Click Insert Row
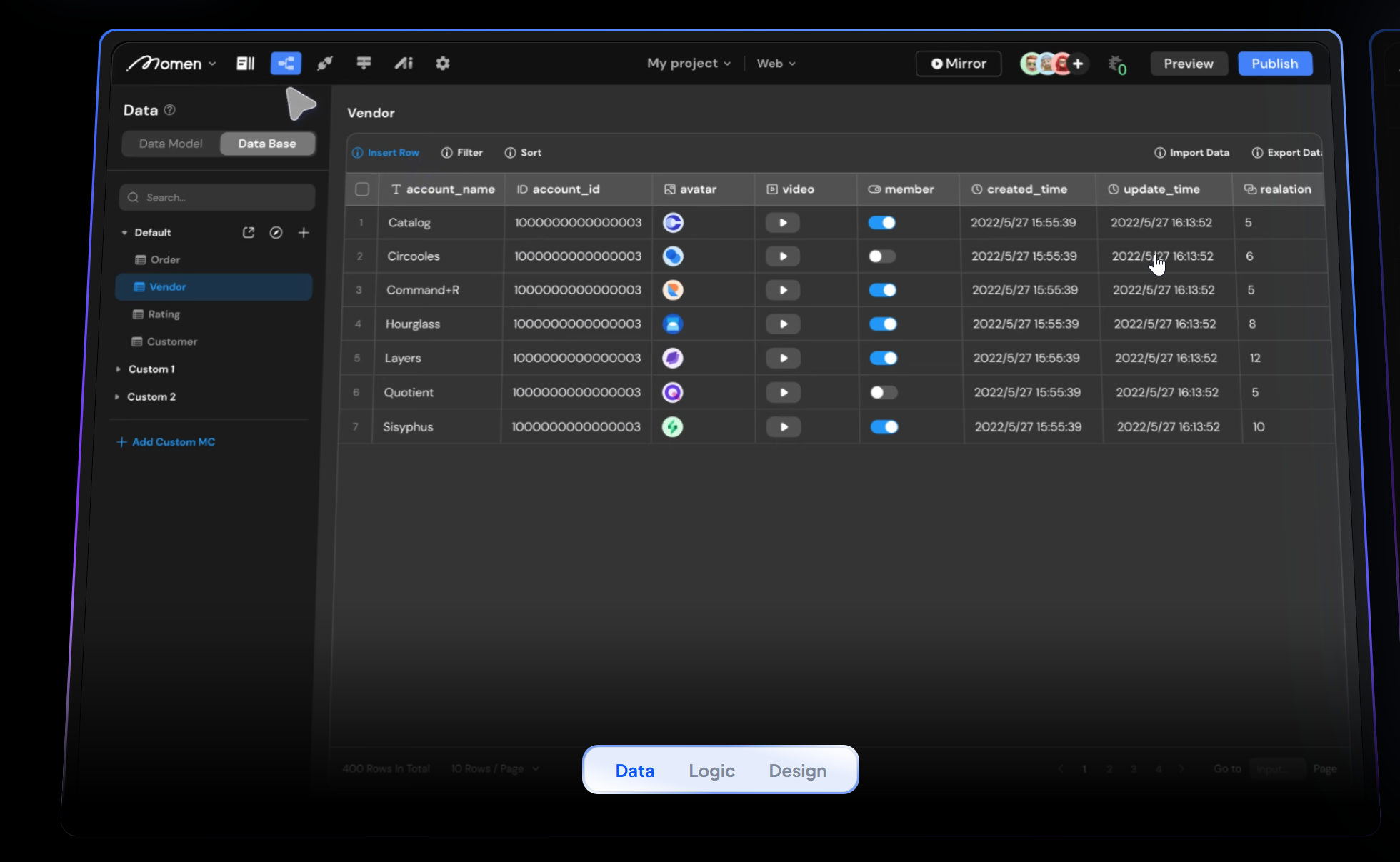Viewport: 1400px width, 862px height. 386,153
